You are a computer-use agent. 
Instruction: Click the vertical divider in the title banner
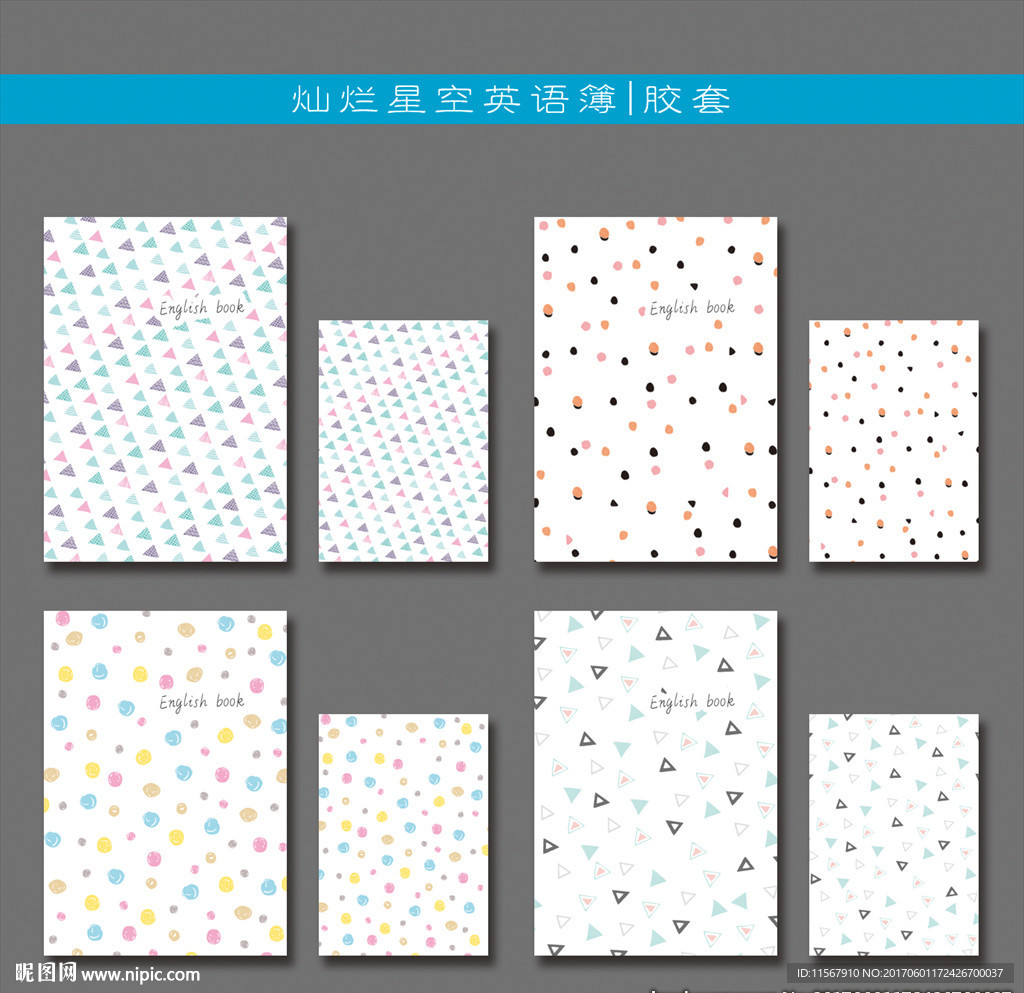(630, 99)
